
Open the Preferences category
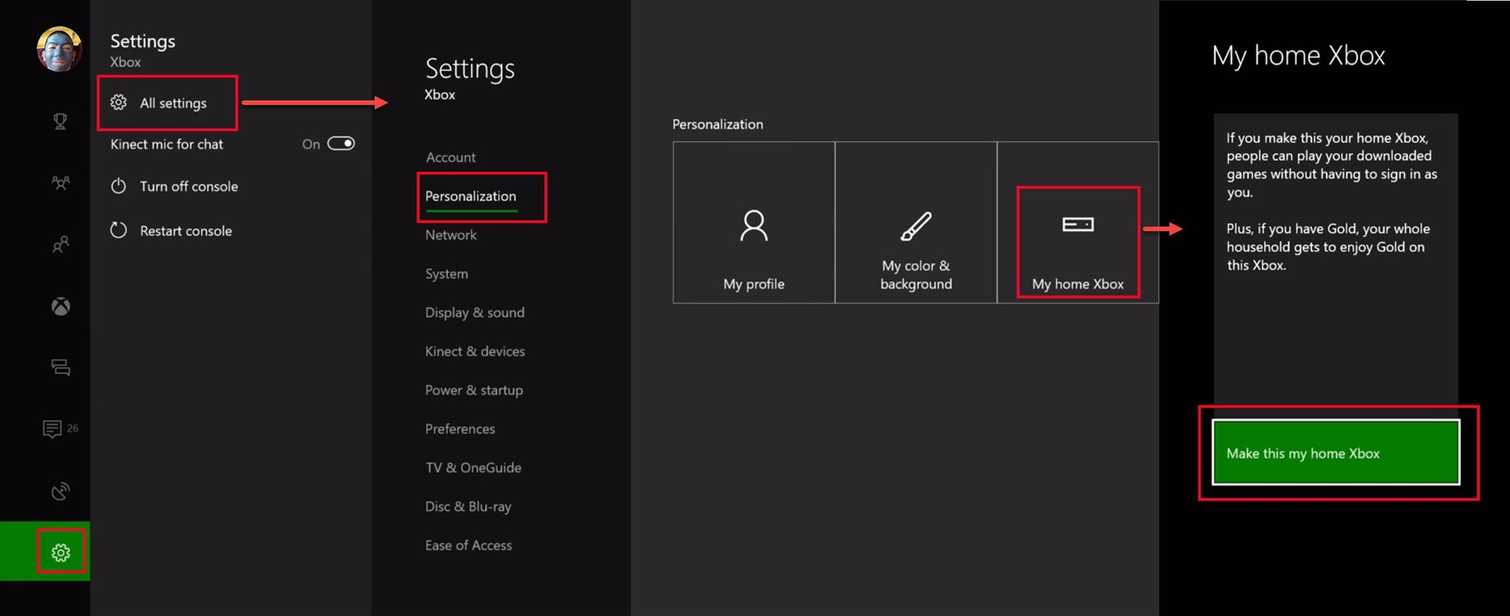click(x=460, y=429)
